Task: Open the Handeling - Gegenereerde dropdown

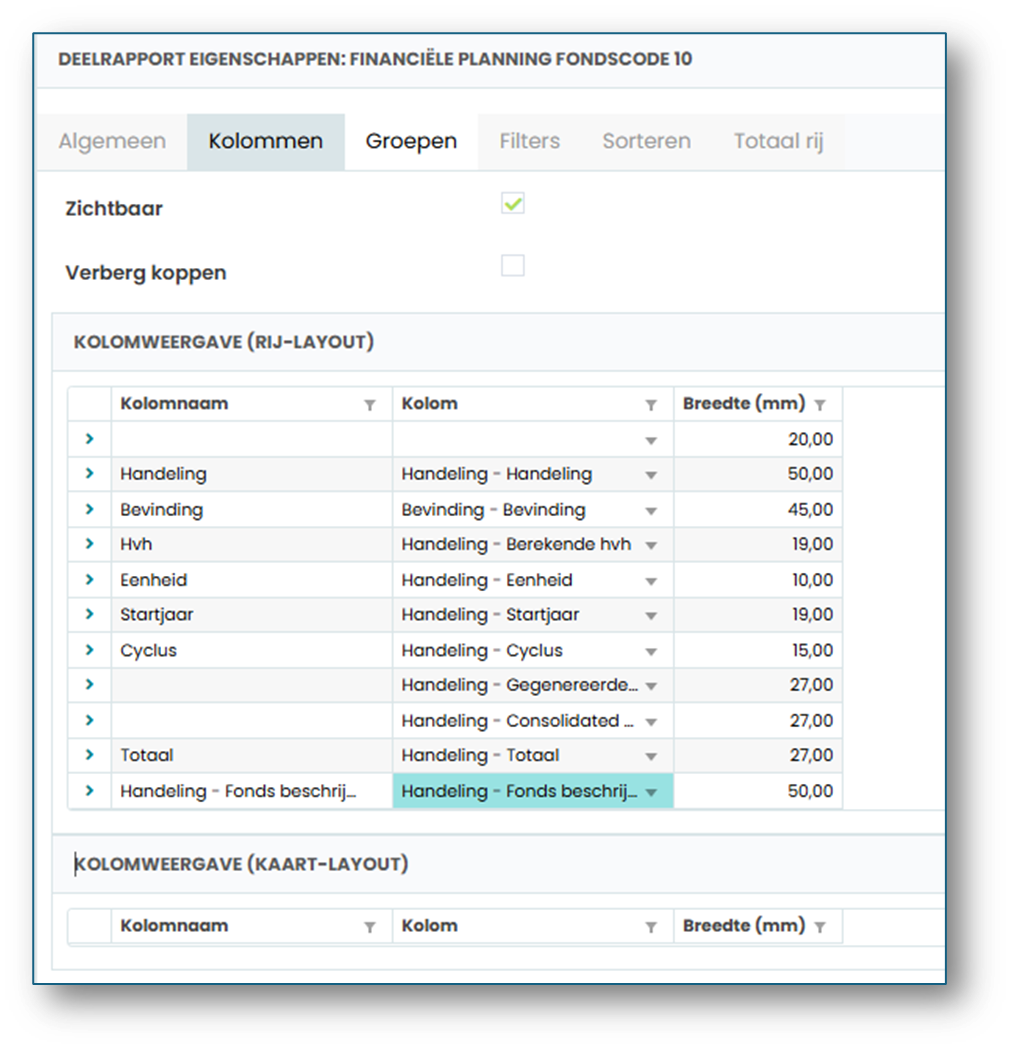Action: click(x=650, y=686)
